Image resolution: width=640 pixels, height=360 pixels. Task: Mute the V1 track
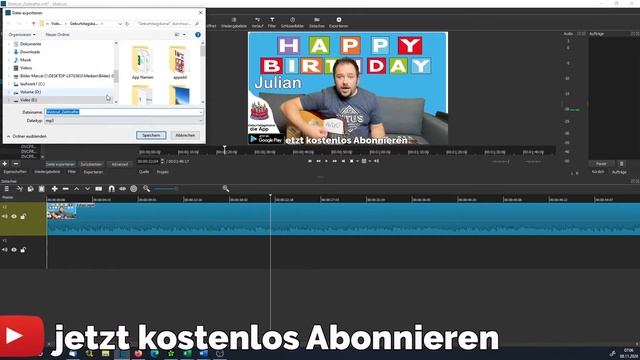(x=5, y=249)
